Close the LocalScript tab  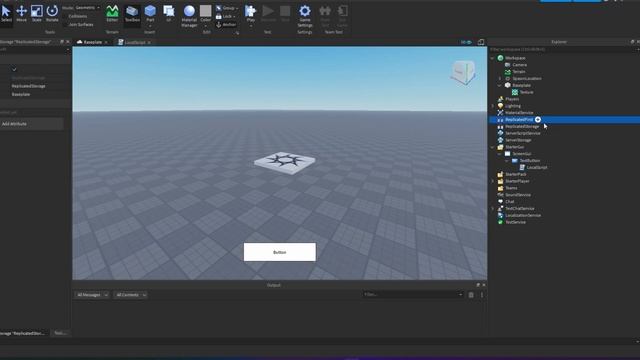(x=149, y=42)
